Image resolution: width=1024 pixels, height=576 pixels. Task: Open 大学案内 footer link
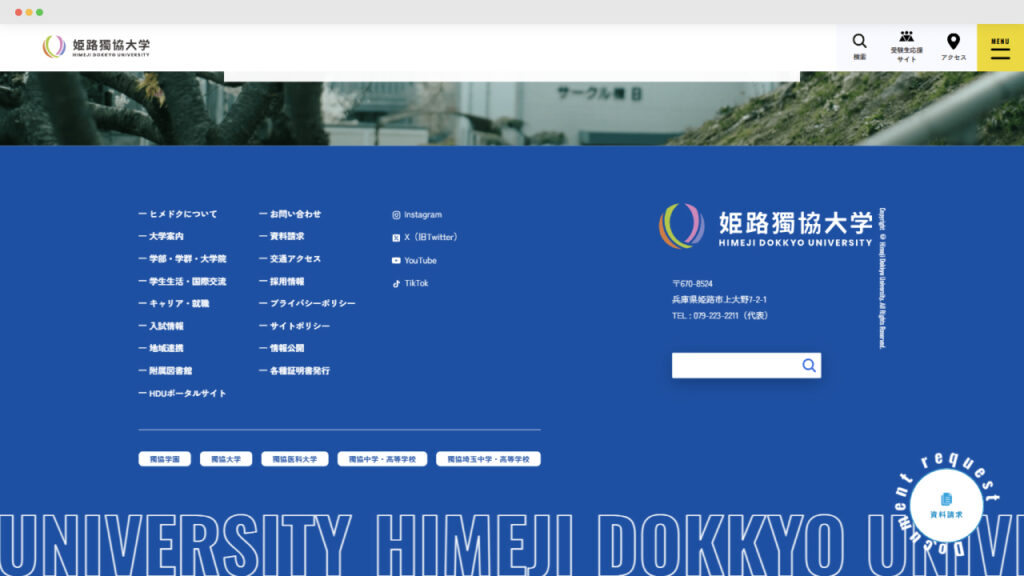pyautogui.click(x=161, y=236)
